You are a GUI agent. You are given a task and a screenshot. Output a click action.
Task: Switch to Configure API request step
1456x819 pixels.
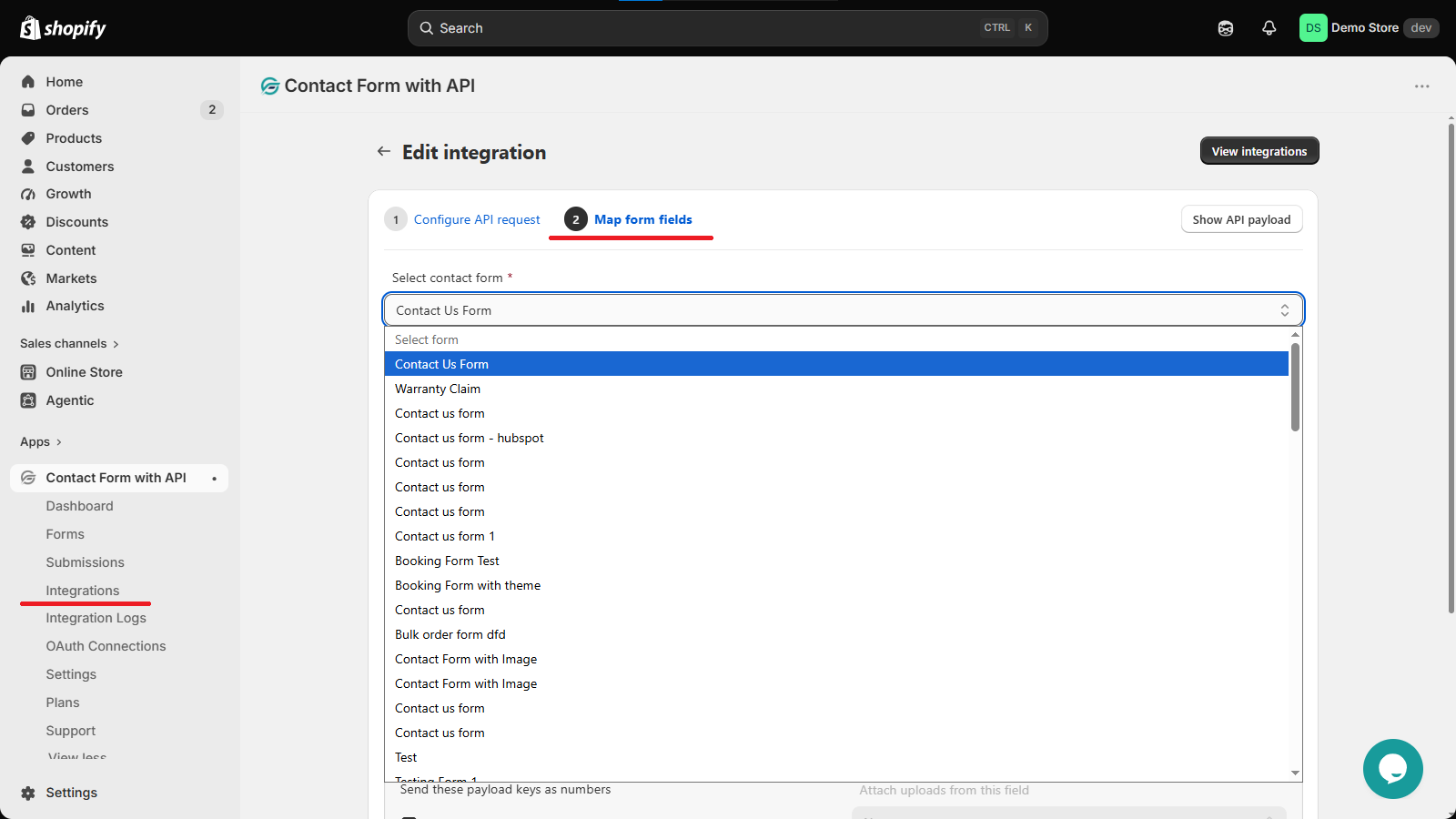(x=462, y=219)
